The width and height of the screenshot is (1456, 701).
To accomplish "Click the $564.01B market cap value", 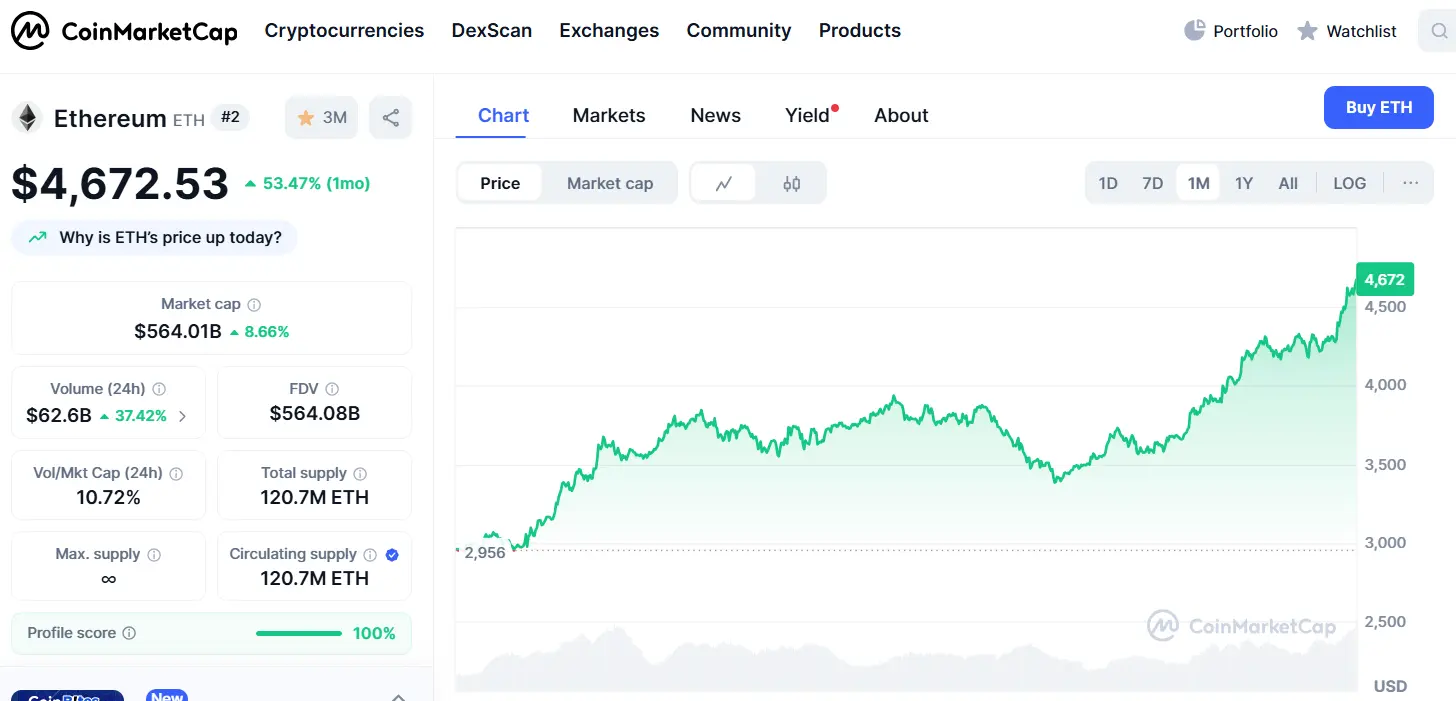I will pos(177,331).
